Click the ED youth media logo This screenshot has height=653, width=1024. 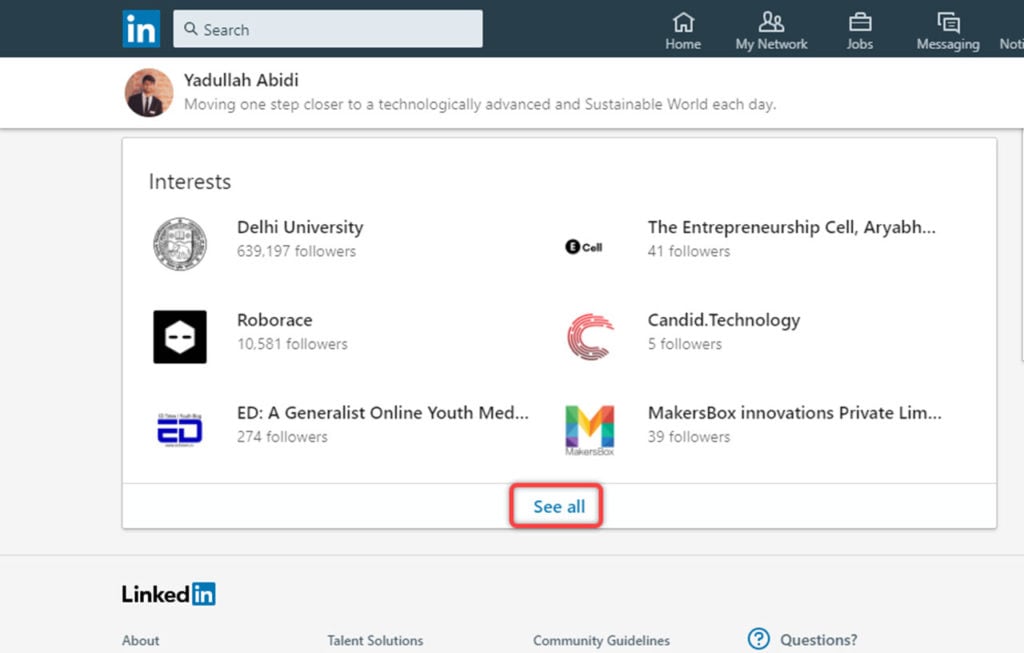coord(180,430)
